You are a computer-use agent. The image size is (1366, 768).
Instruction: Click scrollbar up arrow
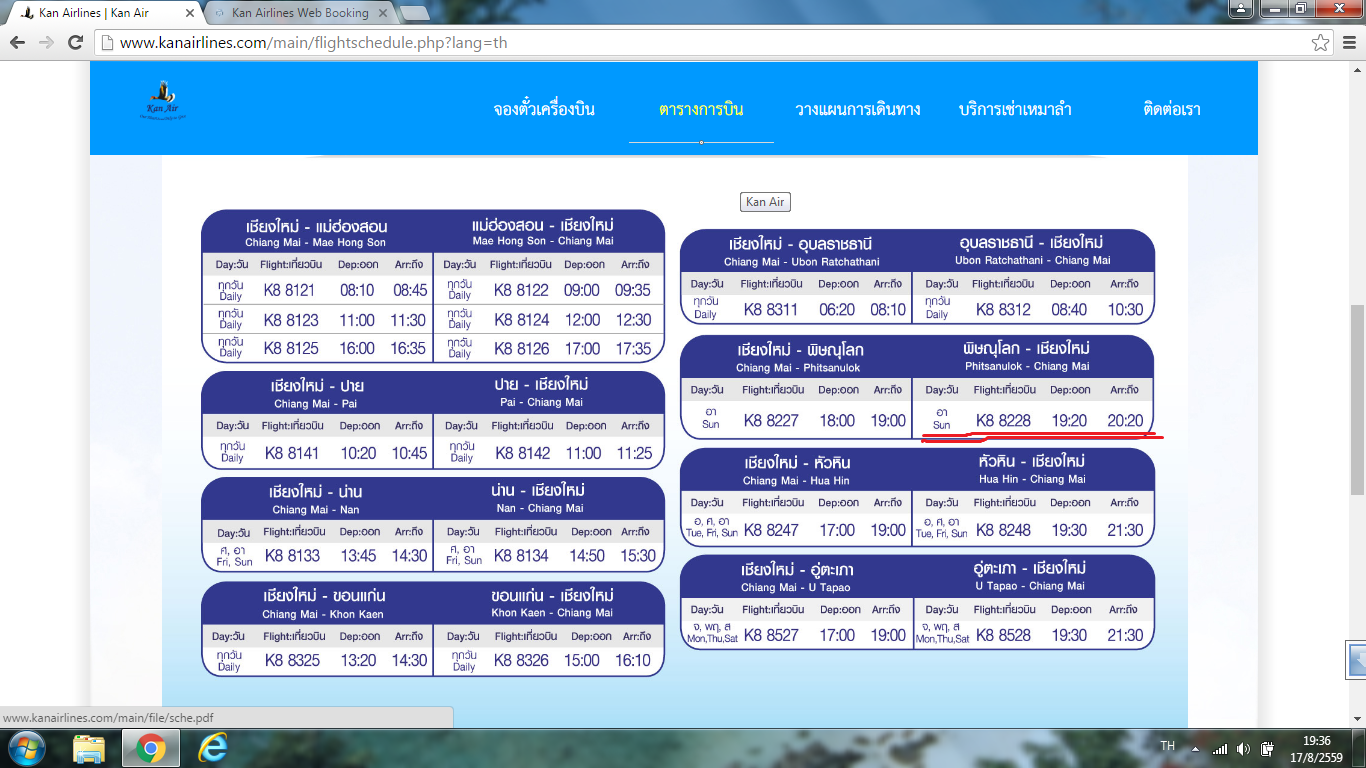pos(1357,70)
